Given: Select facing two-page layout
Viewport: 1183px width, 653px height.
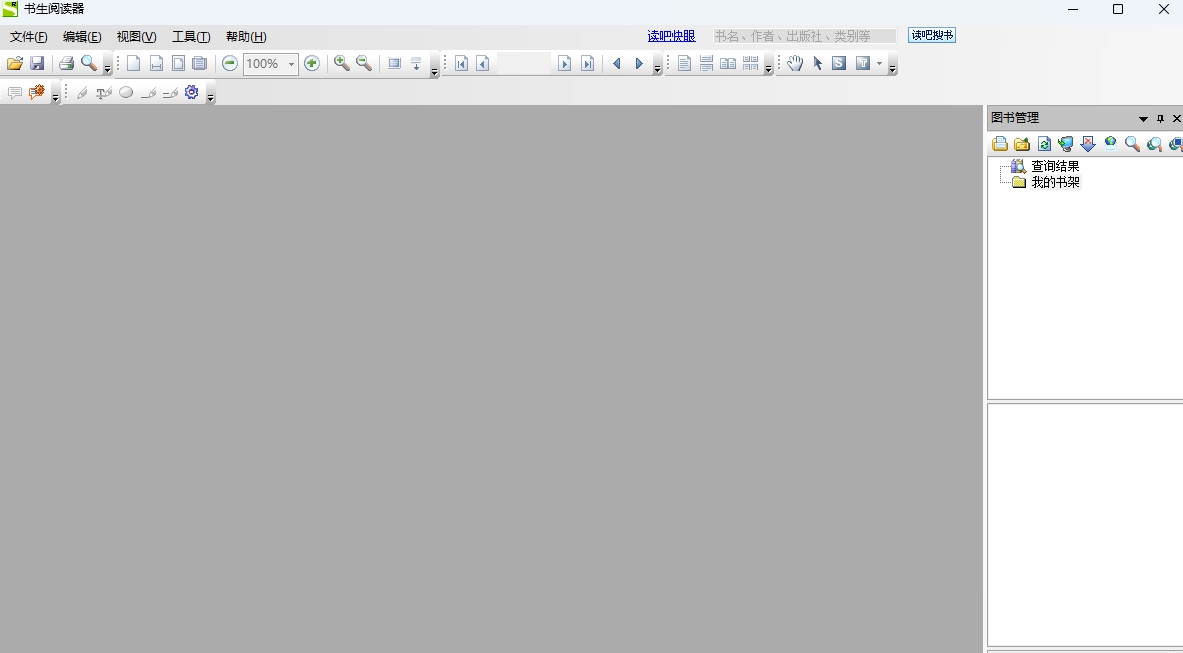Looking at the screenshot, I should tap(728, 63).
